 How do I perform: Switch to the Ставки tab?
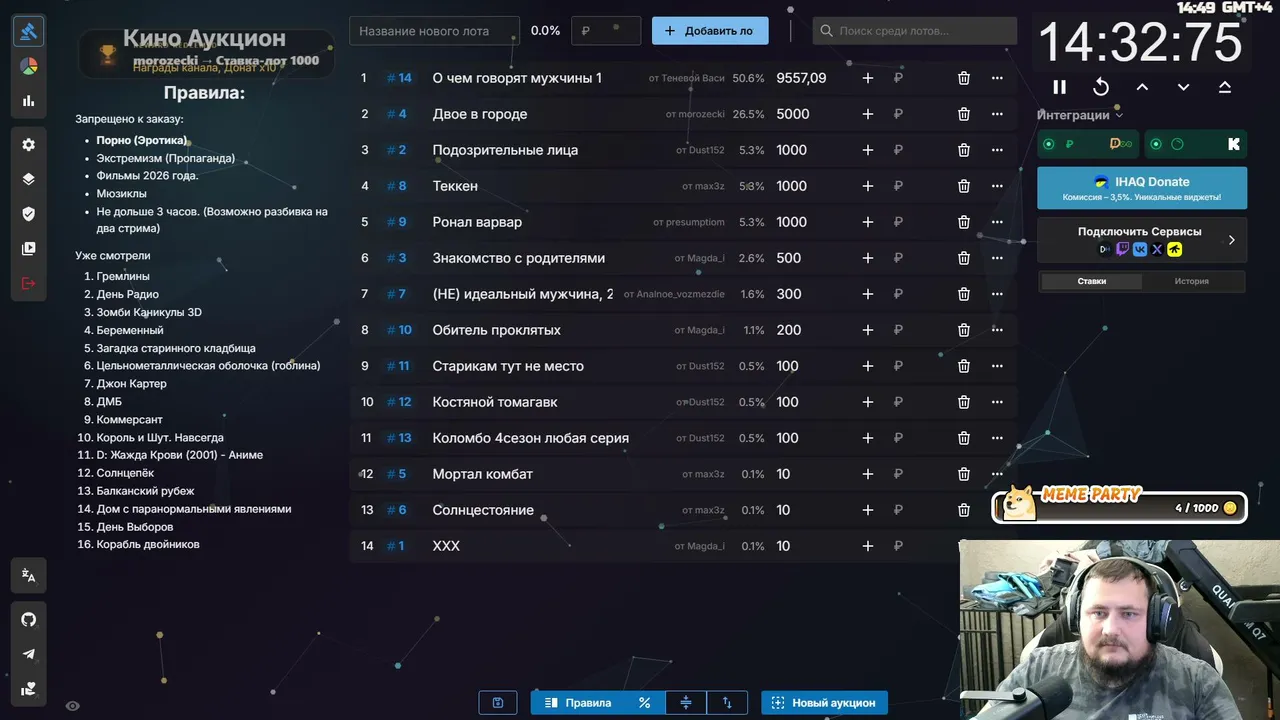tap(1091, 281)
